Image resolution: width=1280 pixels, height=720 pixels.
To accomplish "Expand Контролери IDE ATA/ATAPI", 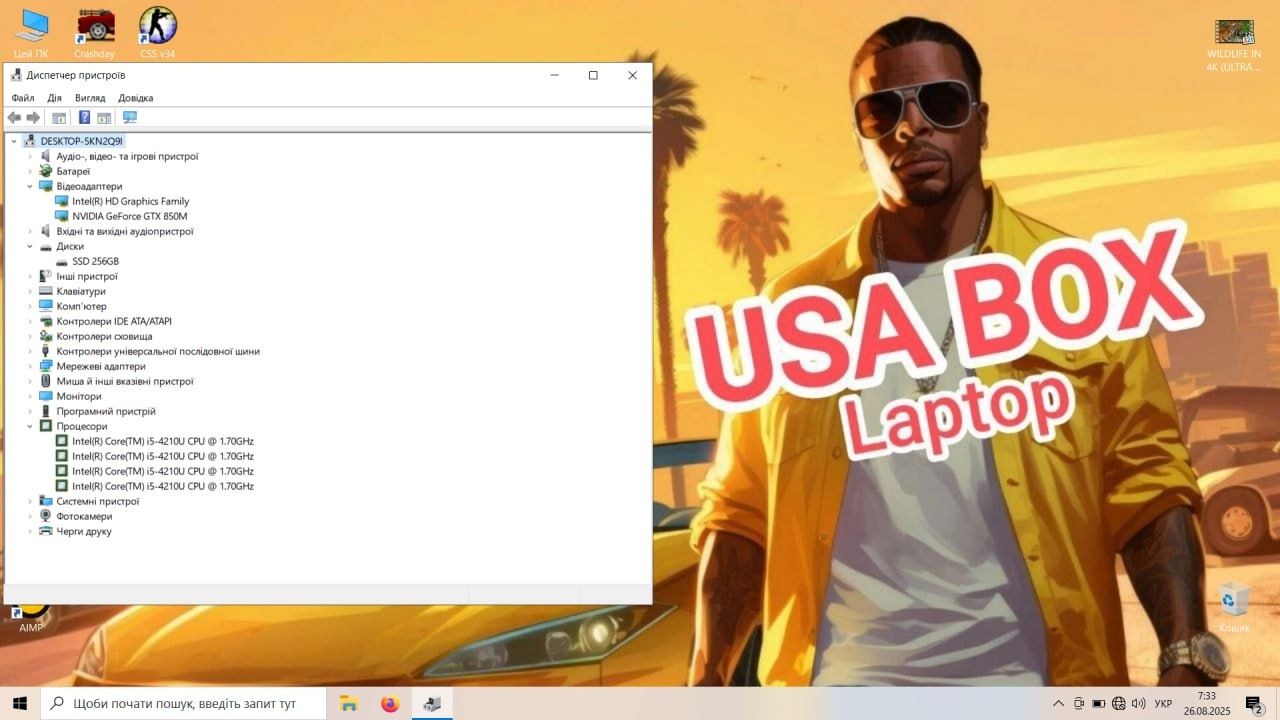I will [30, 321].
